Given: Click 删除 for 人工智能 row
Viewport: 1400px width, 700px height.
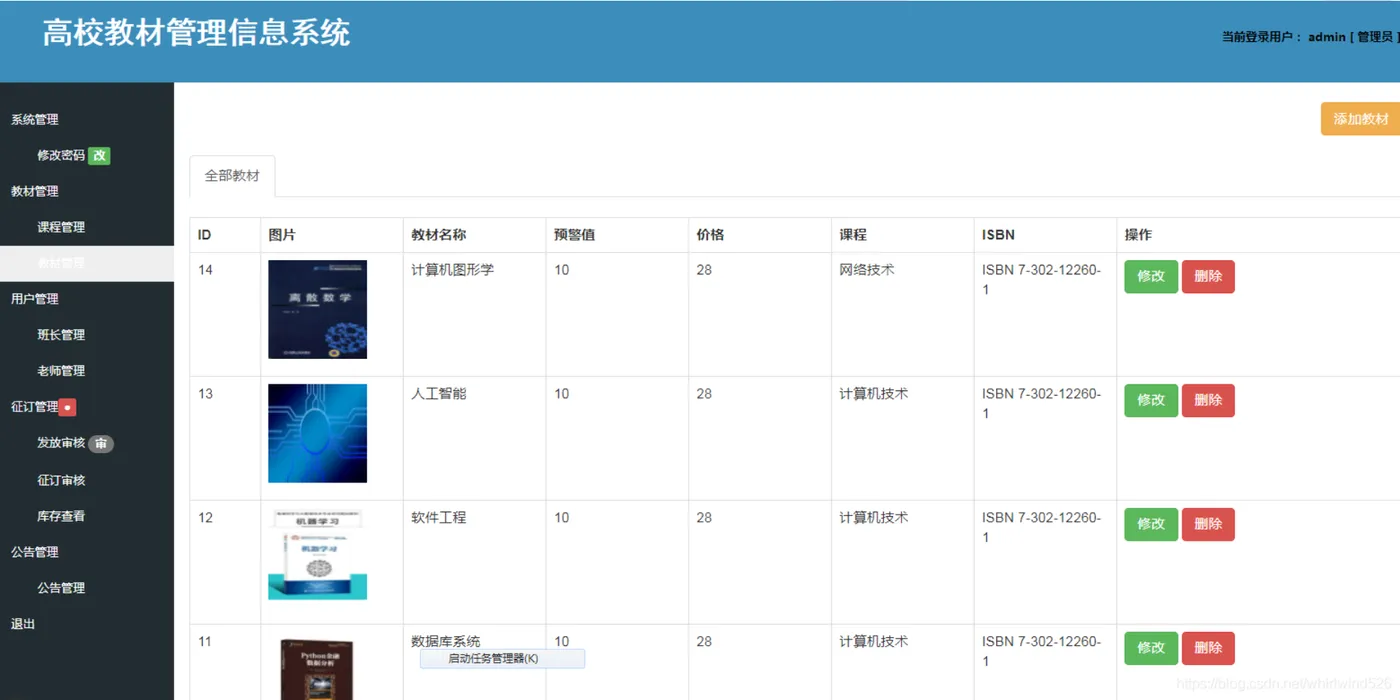Looking at the screenshot, I should click(x=1208, y=401).
